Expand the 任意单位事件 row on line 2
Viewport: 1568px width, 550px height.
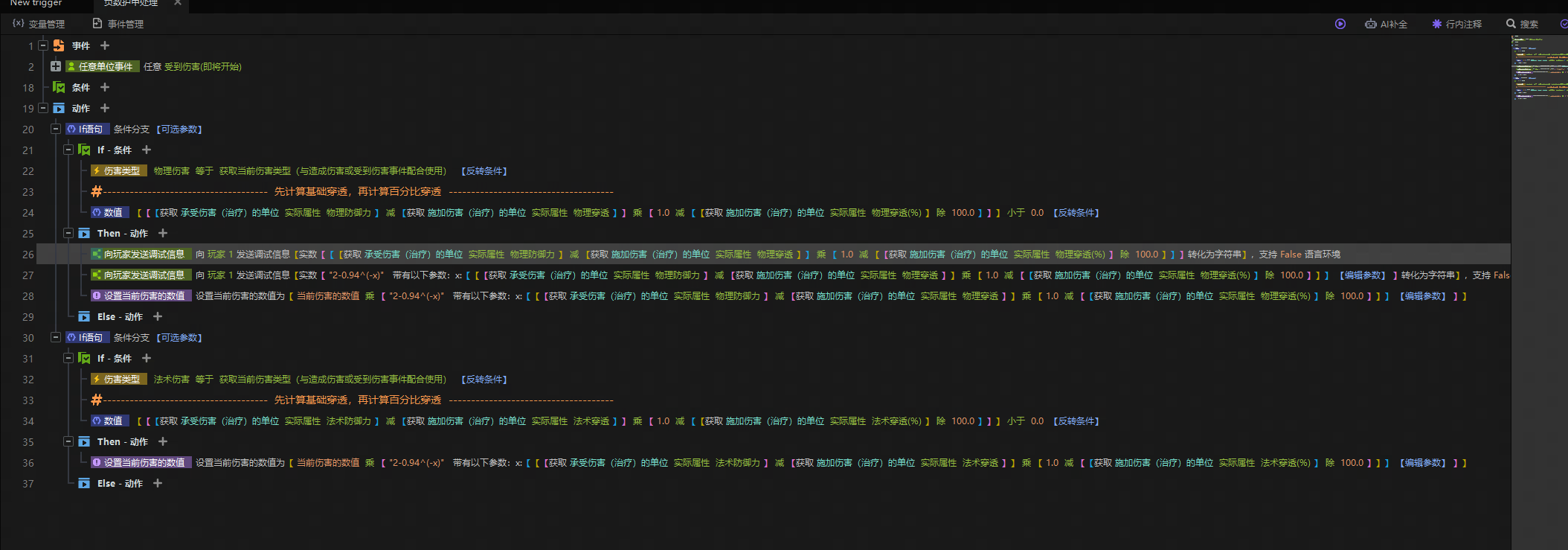[x=56, y=66]
